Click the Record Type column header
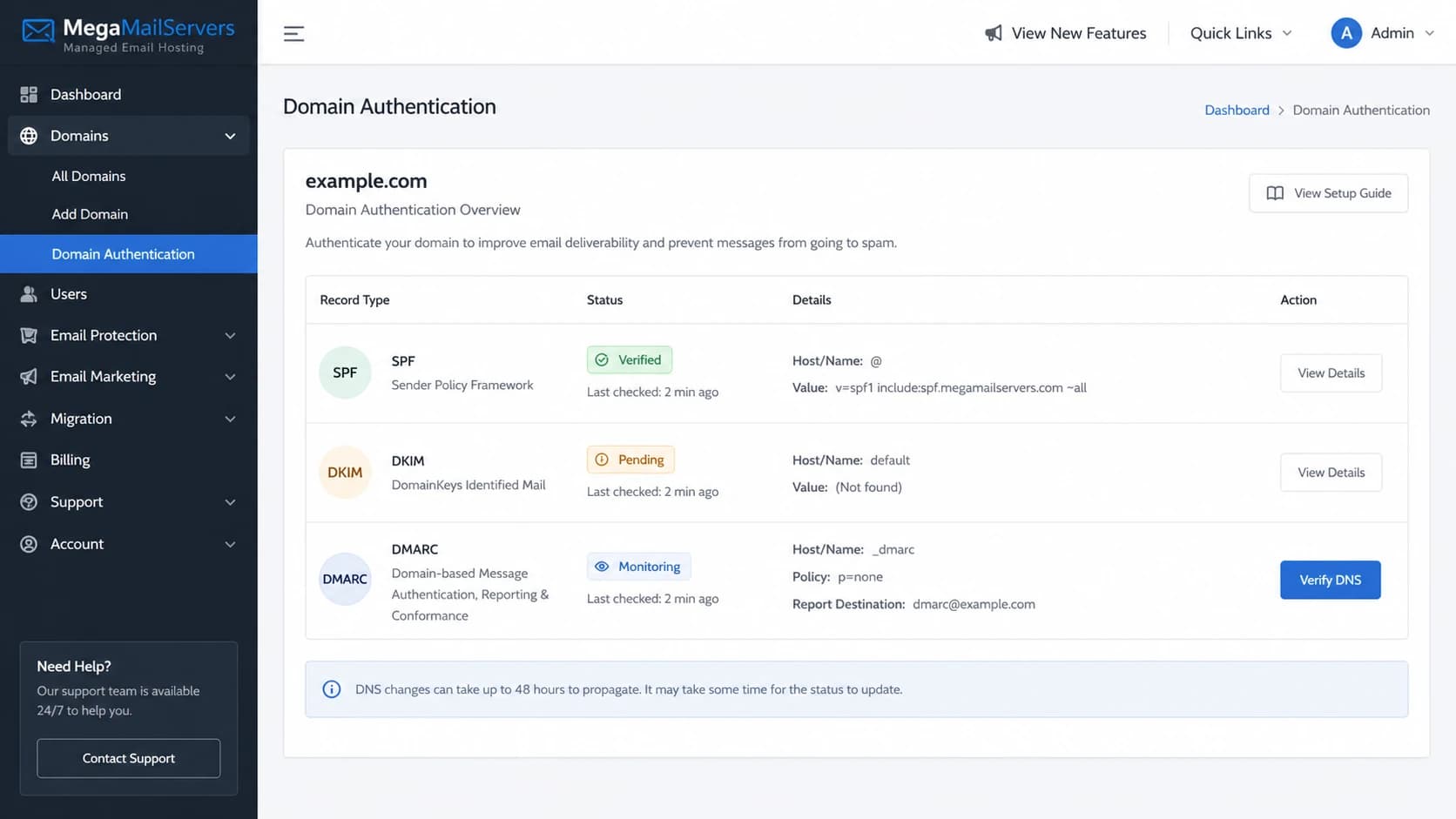The image size is (1456, 819). (354, 299)
